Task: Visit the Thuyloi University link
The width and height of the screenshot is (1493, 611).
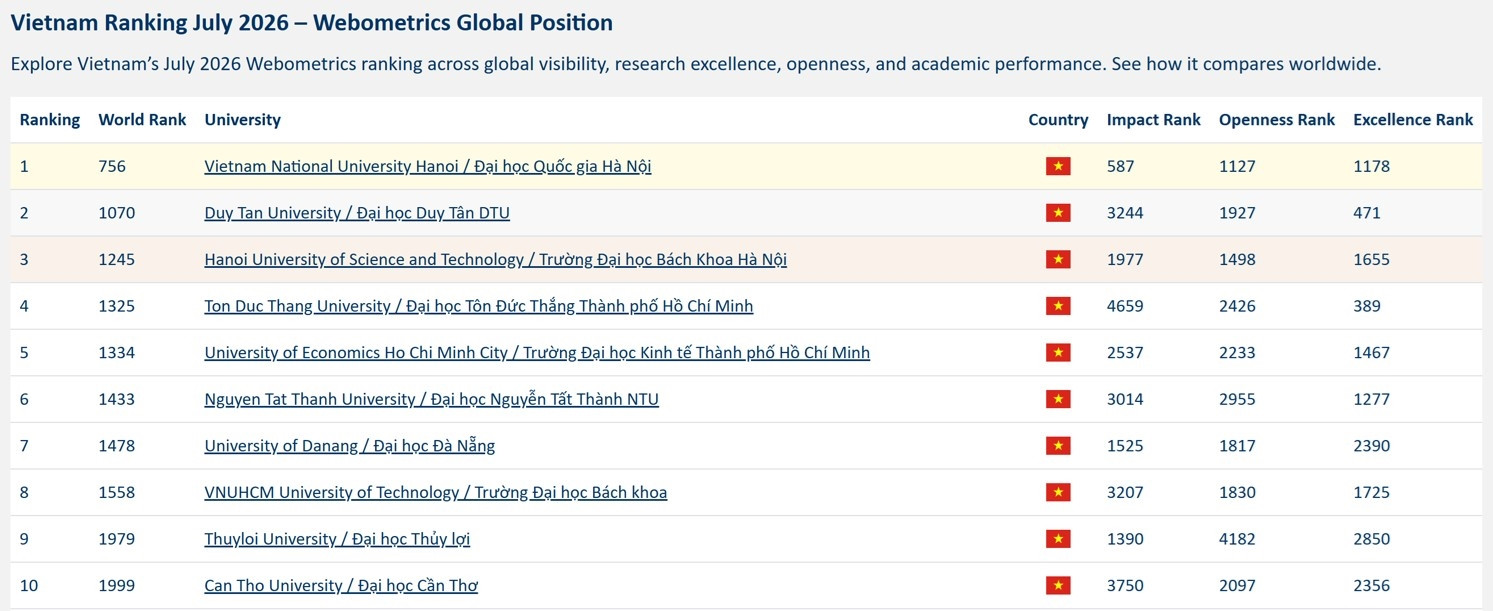Action: 337,539
